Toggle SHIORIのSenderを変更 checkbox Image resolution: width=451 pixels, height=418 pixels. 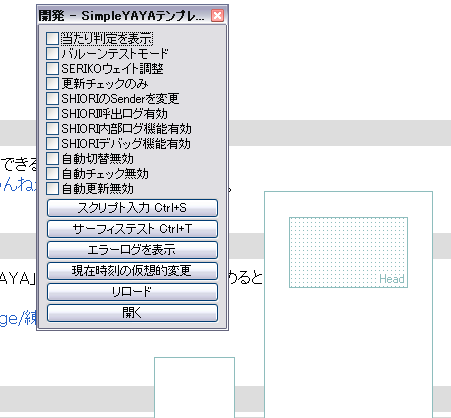coord(52,98)
